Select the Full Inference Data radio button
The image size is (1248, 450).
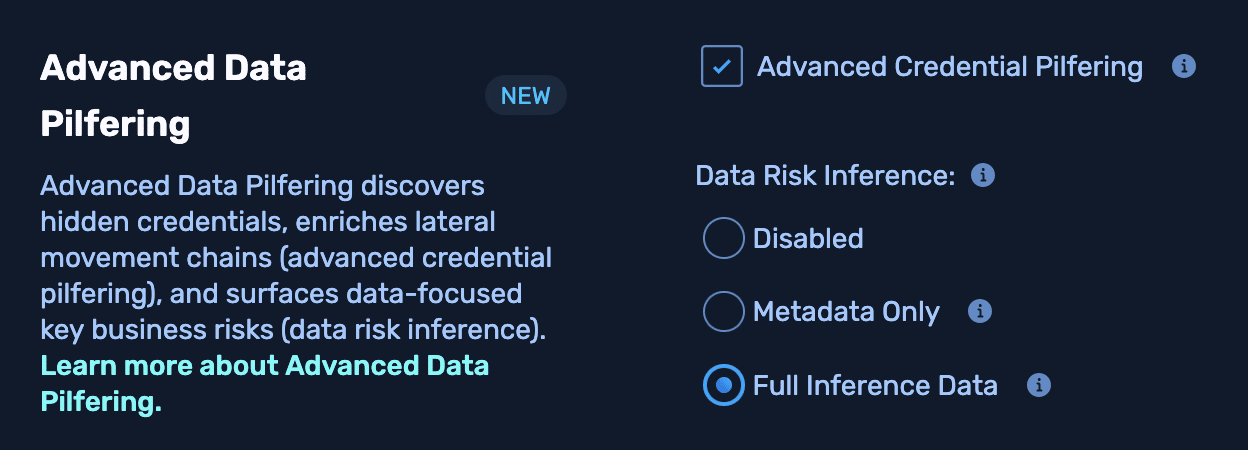(x=723, y=385)
